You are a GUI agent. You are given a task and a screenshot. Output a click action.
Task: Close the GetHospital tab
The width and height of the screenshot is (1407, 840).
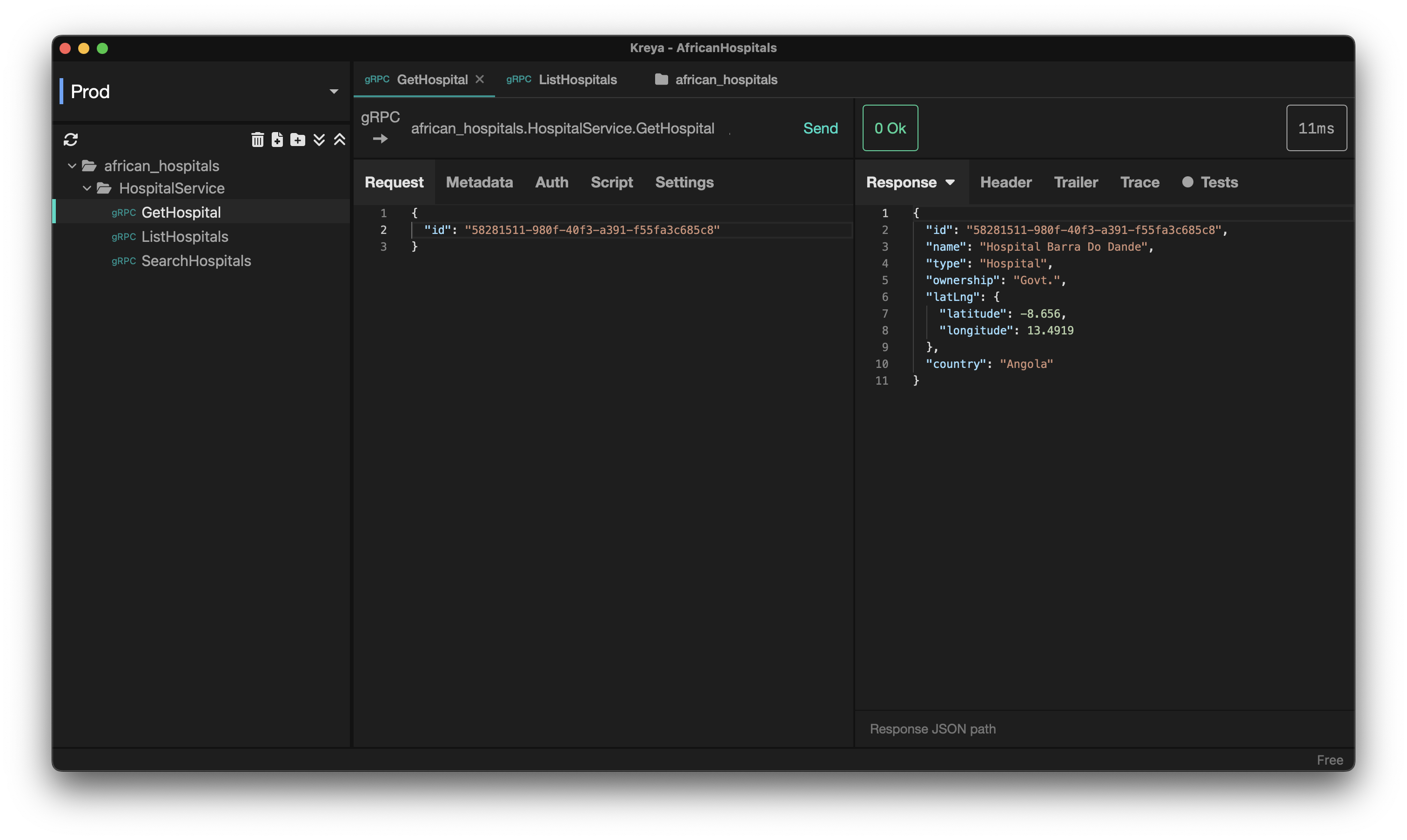480,79
